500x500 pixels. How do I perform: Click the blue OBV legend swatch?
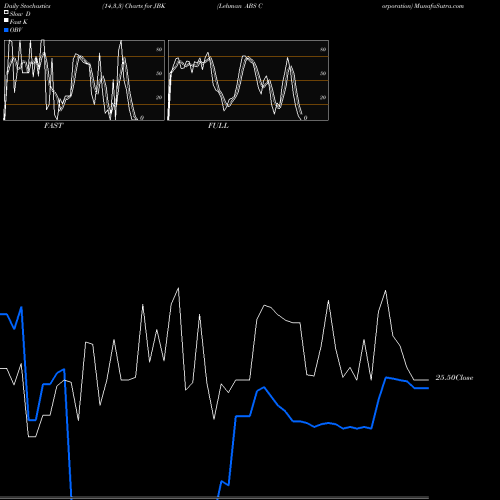point(6,30)
